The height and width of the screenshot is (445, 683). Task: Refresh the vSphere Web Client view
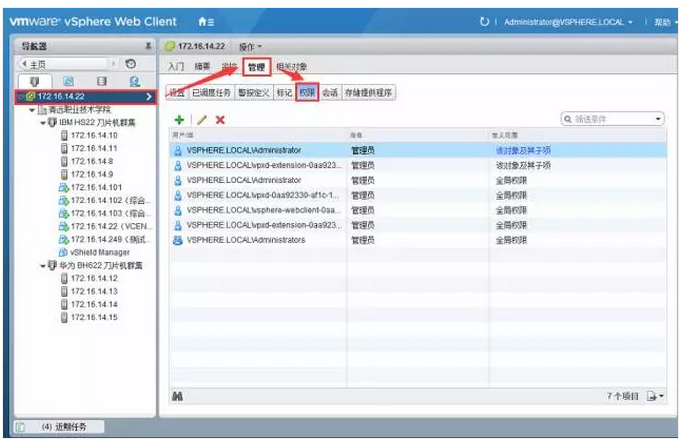pyautogui.click(x=484, y=21)
